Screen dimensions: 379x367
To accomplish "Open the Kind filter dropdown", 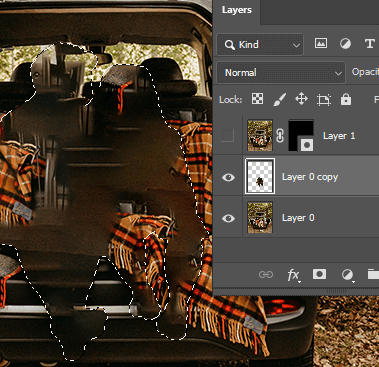I will [x=260, y=44].
